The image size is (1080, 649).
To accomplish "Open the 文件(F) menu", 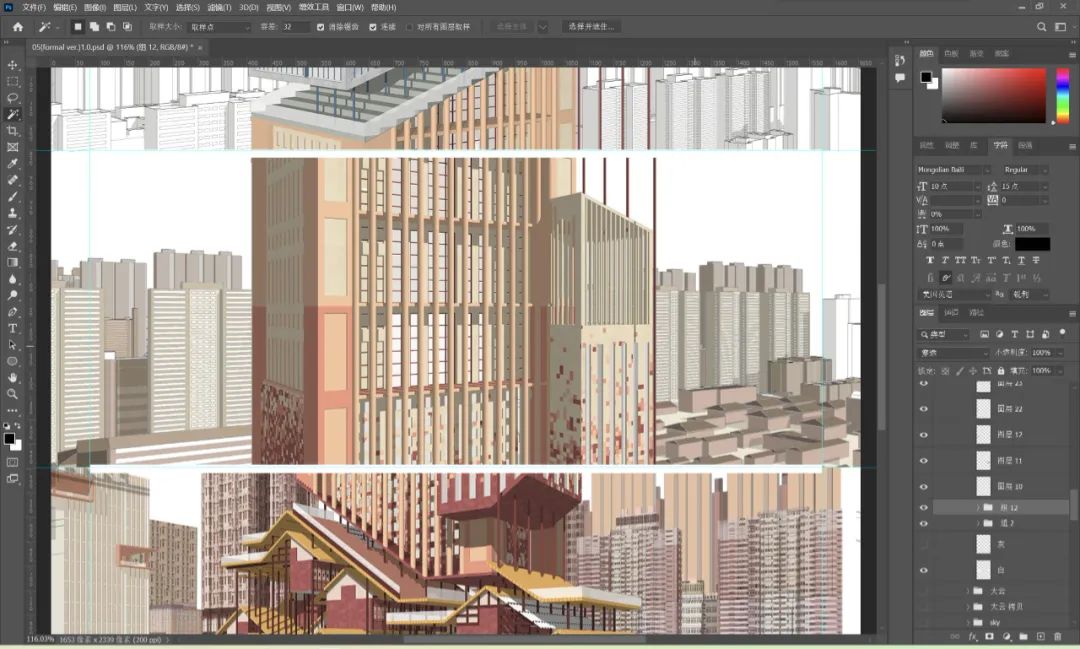I will pyautogui.click(x=34, y=8).
